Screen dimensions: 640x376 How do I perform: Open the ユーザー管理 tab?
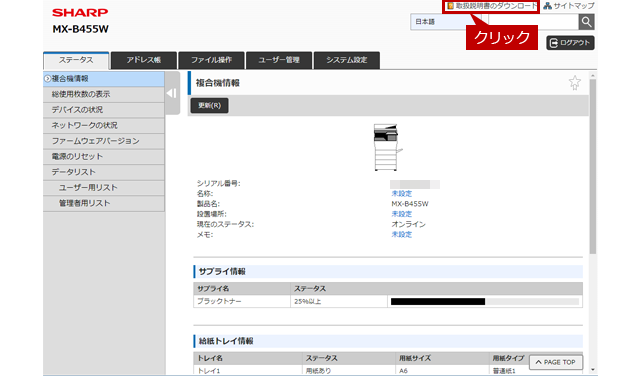tap(279, 60)
